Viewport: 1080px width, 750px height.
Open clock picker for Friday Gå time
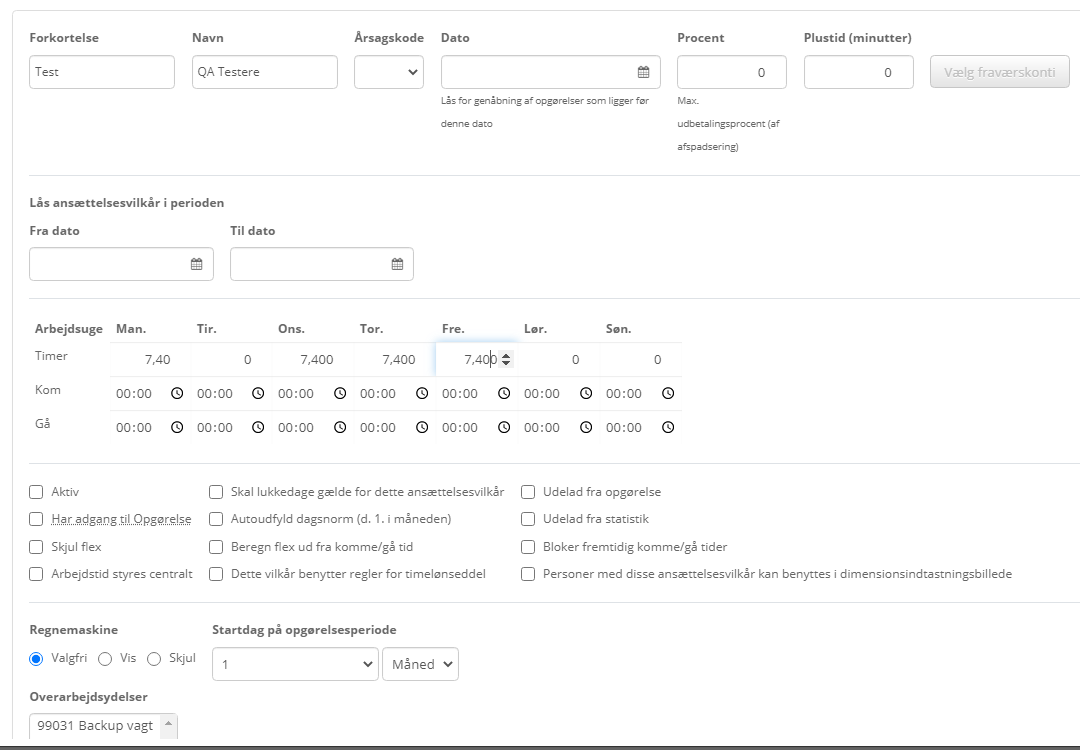click(x=504, y=428)
